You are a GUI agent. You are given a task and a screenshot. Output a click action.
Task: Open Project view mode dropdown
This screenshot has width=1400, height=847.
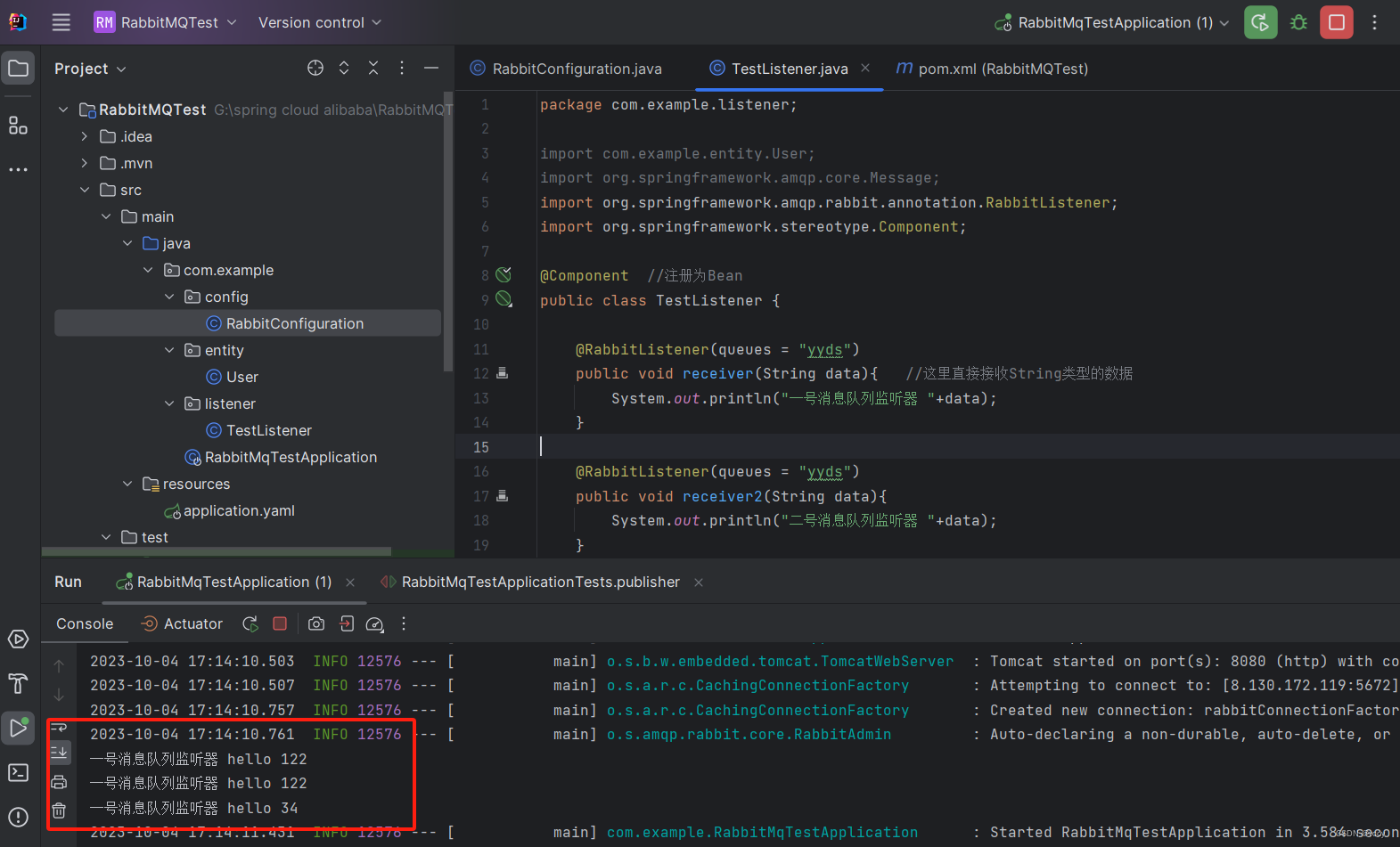tap(90, 69)
